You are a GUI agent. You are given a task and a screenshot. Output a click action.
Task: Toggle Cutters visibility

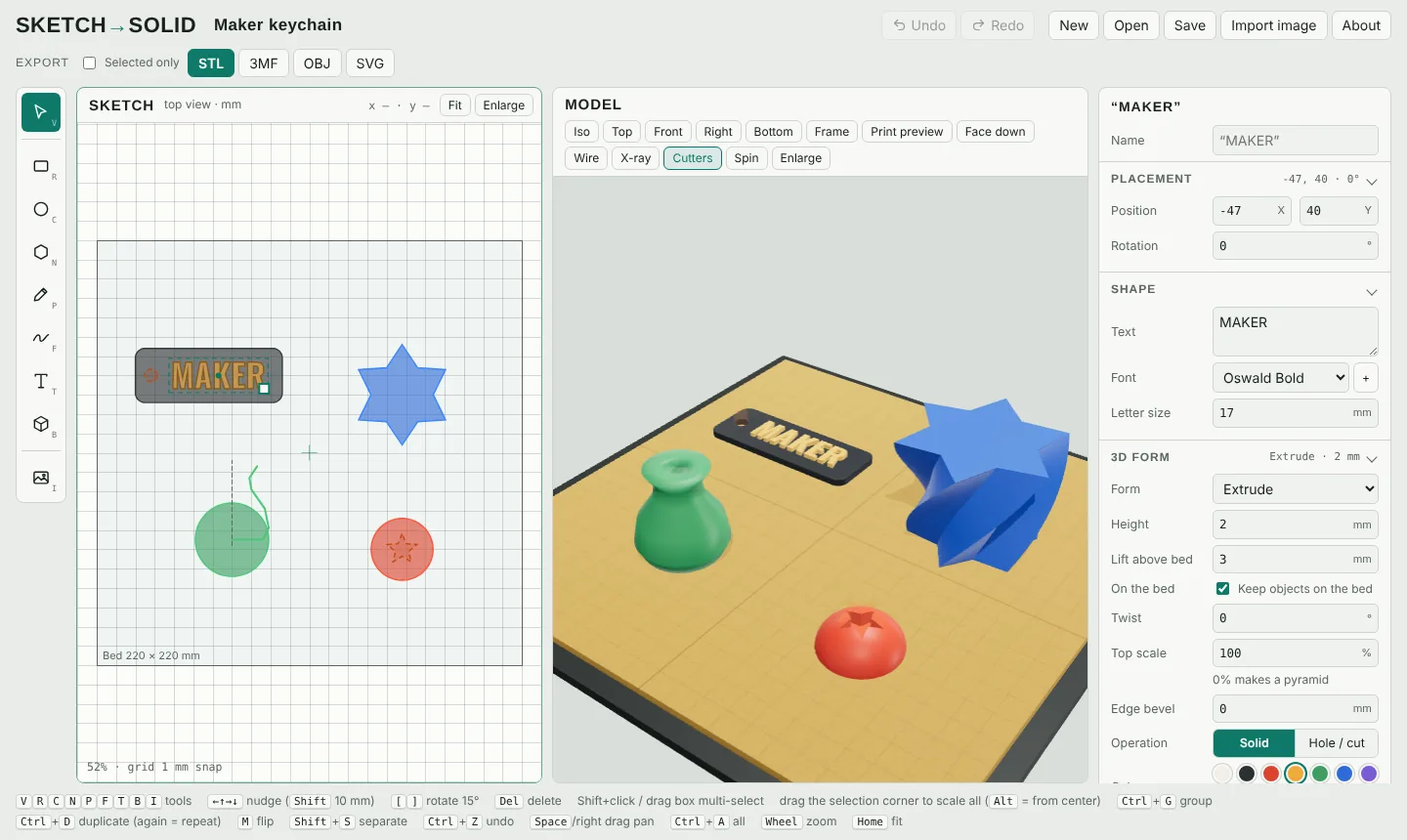point(693,158)
